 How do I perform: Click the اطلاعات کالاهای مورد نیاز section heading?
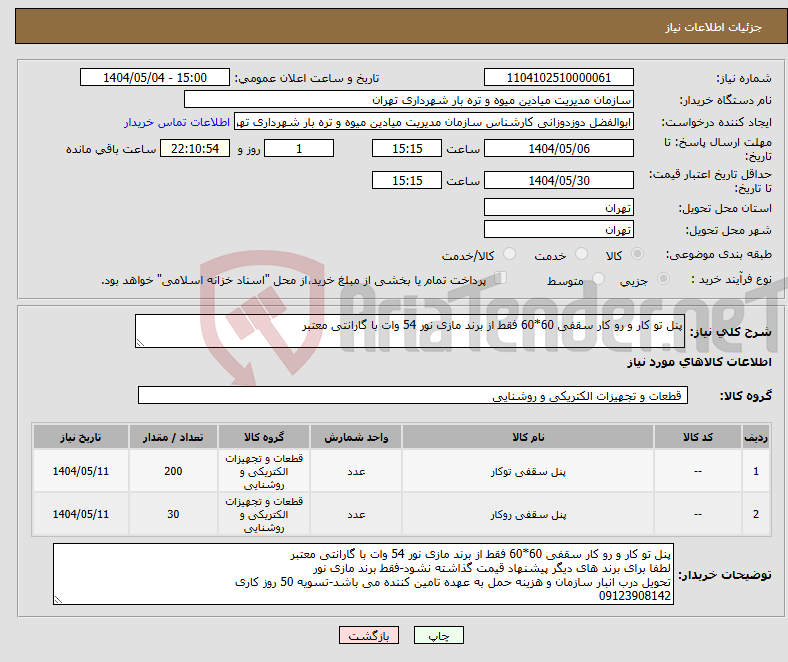coord(699,362)
